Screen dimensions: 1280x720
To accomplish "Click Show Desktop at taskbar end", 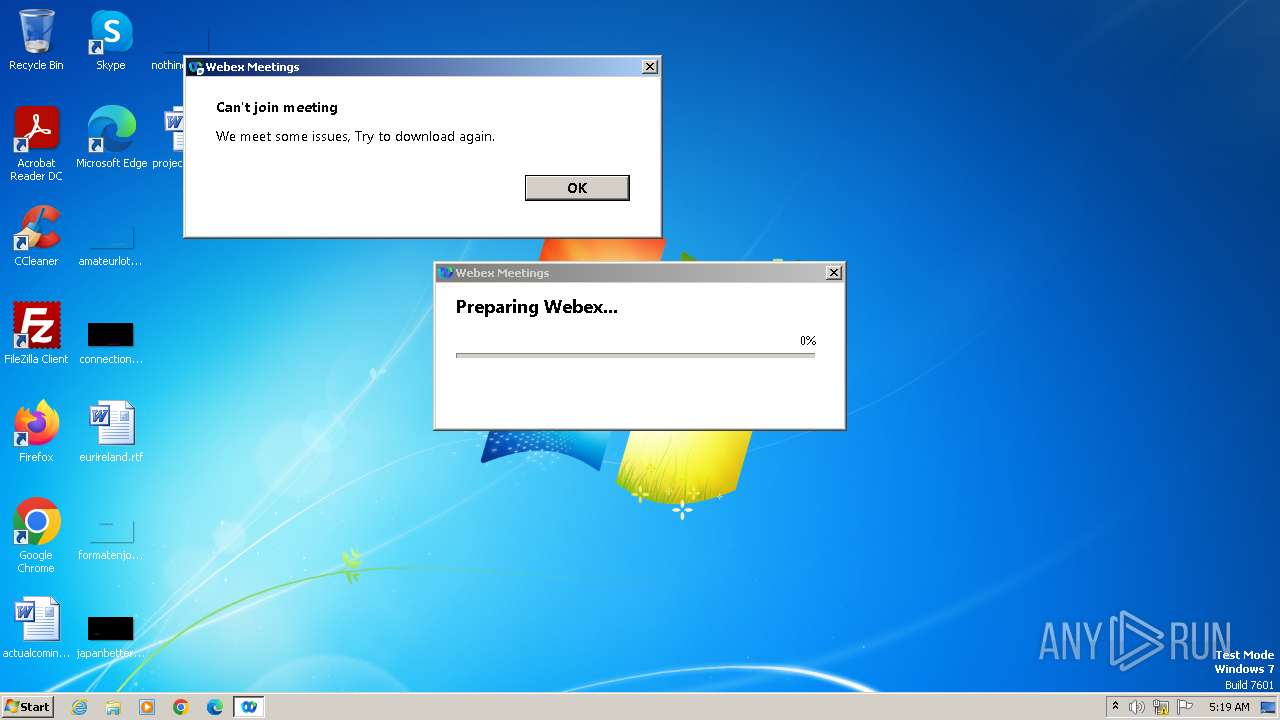I will coord(1268,707).
